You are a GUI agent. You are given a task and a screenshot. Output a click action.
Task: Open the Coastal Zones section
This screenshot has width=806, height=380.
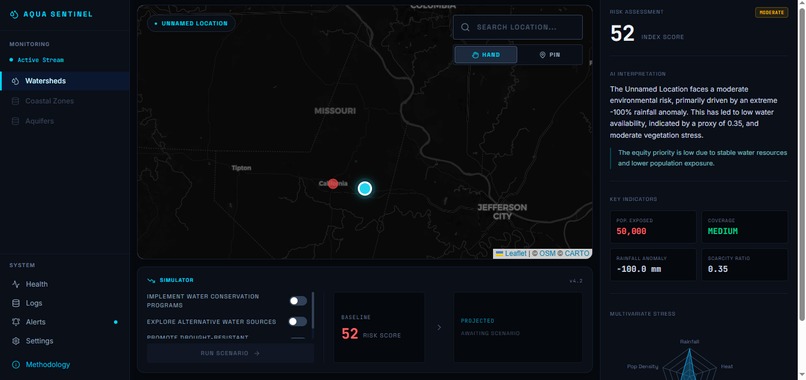[65, 101]
